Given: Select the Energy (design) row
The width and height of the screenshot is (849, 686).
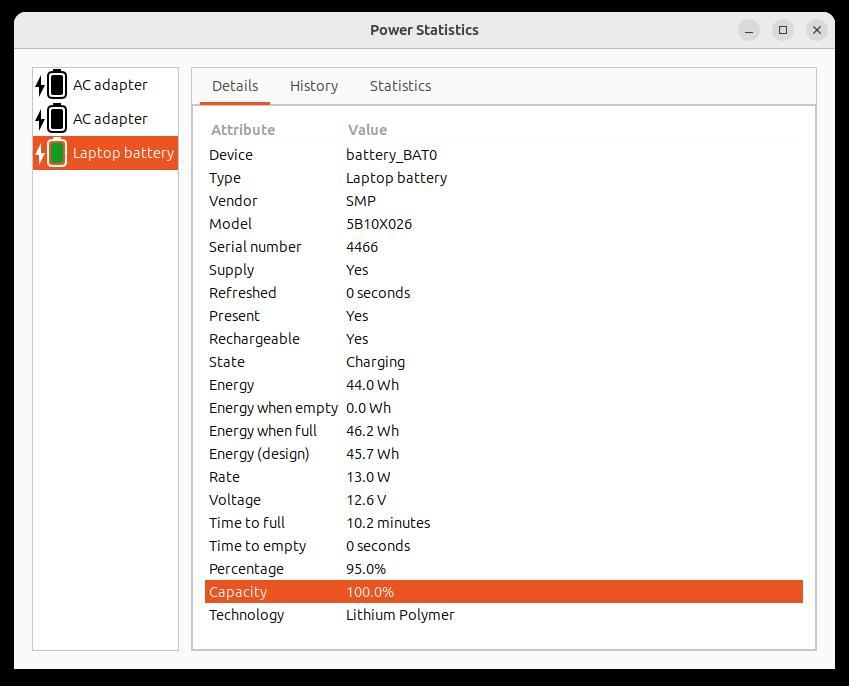Looking at the screenshot, I should [503, 454].
